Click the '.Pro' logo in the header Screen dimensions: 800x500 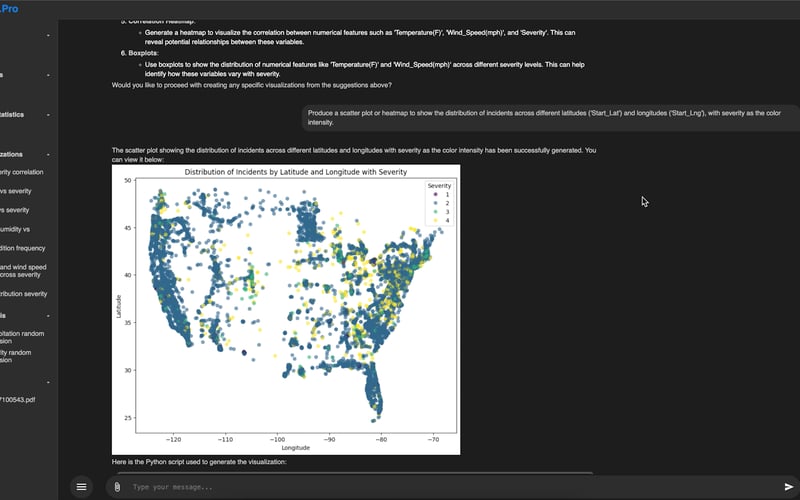[x=9, y=9]
